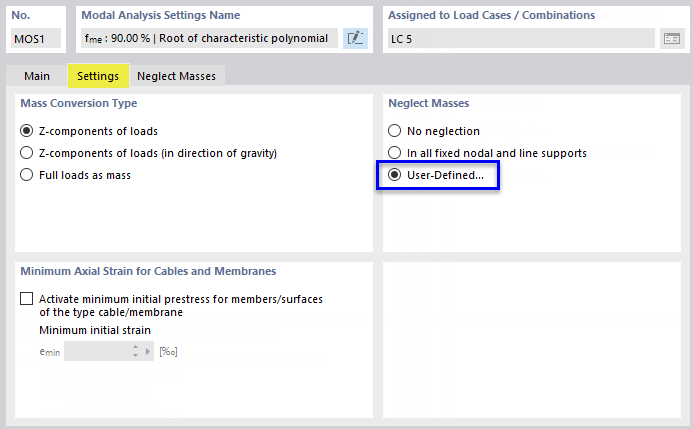The width and height of the screenshot is (693, 429).
Task: Click the per mille unit label
Action: click(x=168, y=351)
